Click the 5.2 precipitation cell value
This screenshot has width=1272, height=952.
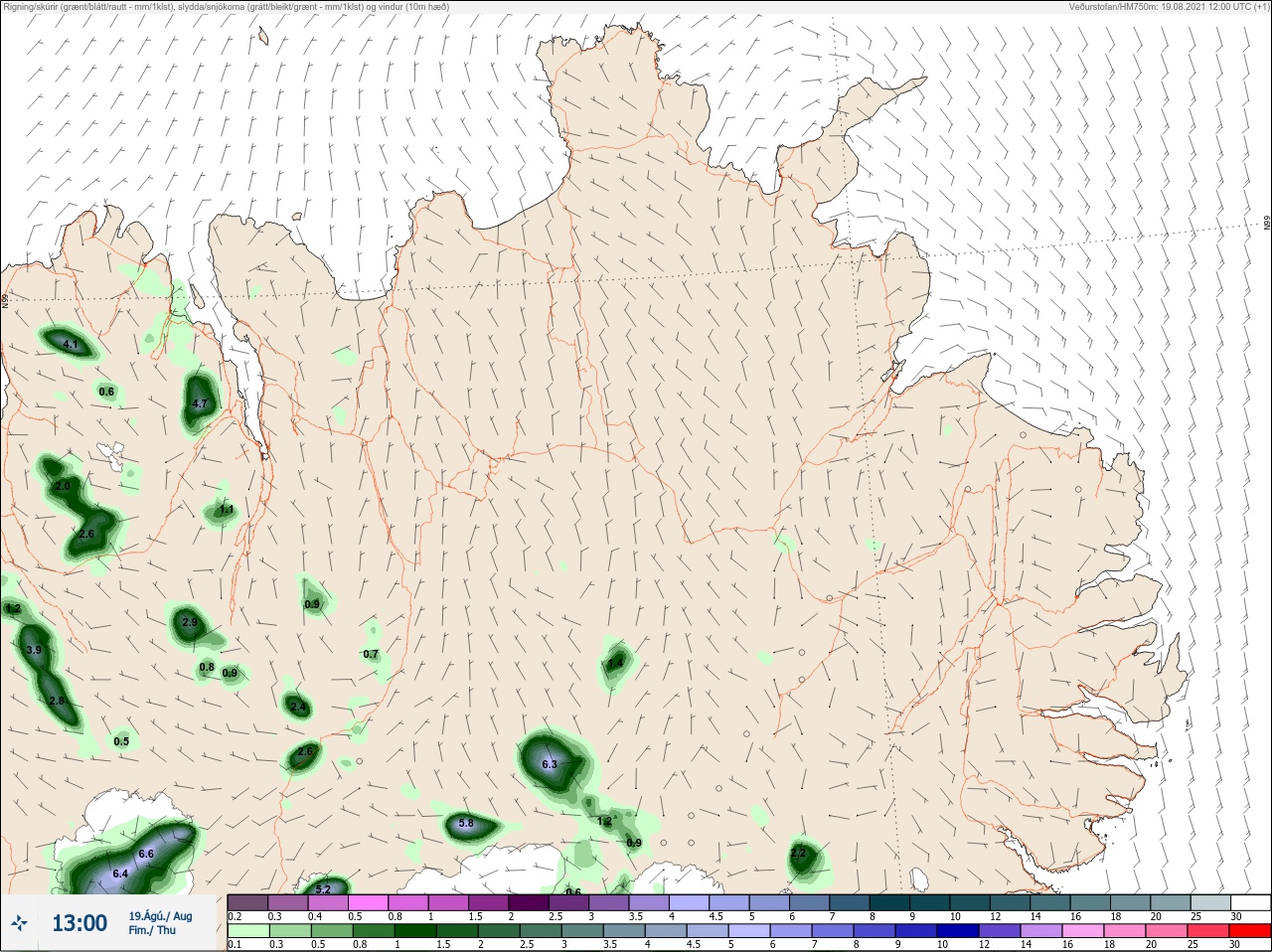click(323, 889)
